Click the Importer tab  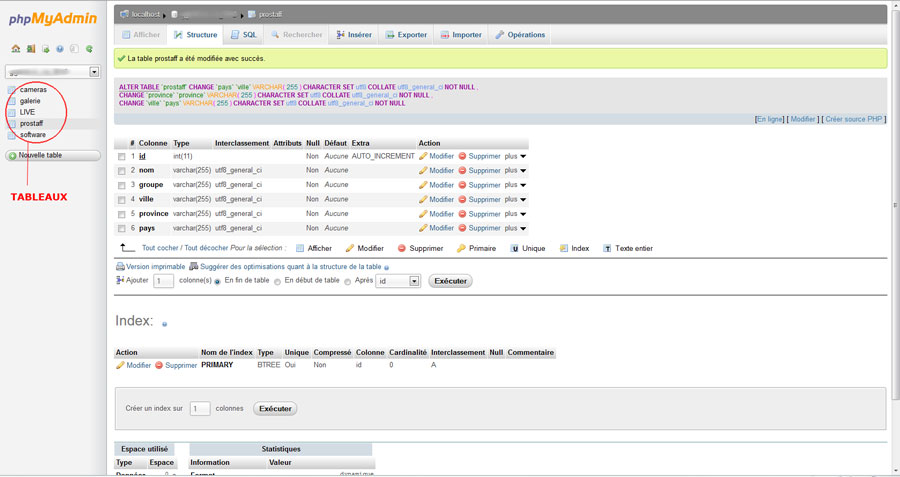[x=461, y=34]
